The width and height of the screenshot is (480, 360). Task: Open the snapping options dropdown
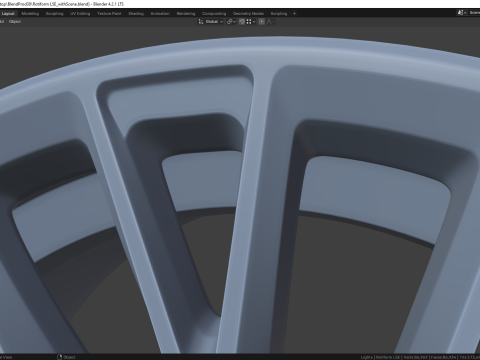251,22
